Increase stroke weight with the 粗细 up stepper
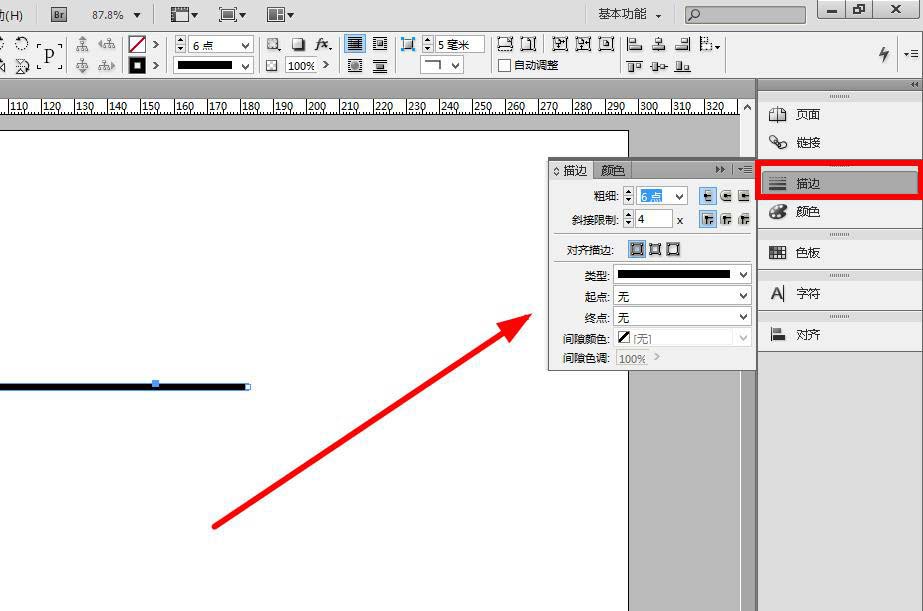Image resolution: width=923 pixels, height=611 pixels. click(628, 191)
